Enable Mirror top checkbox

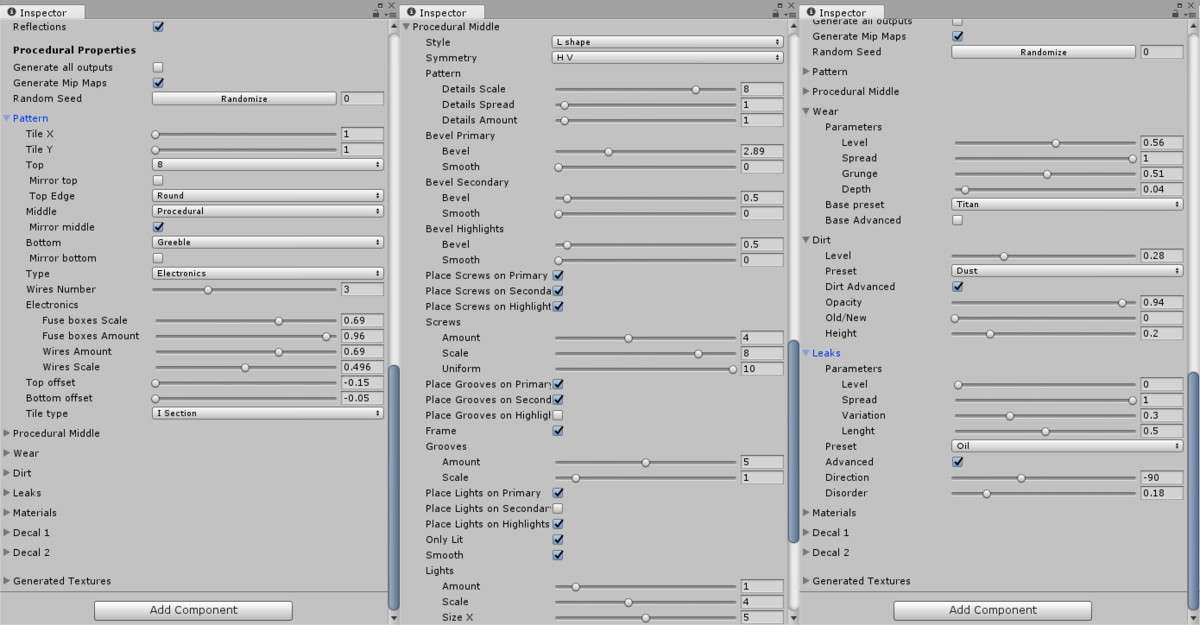pos(158,180)
